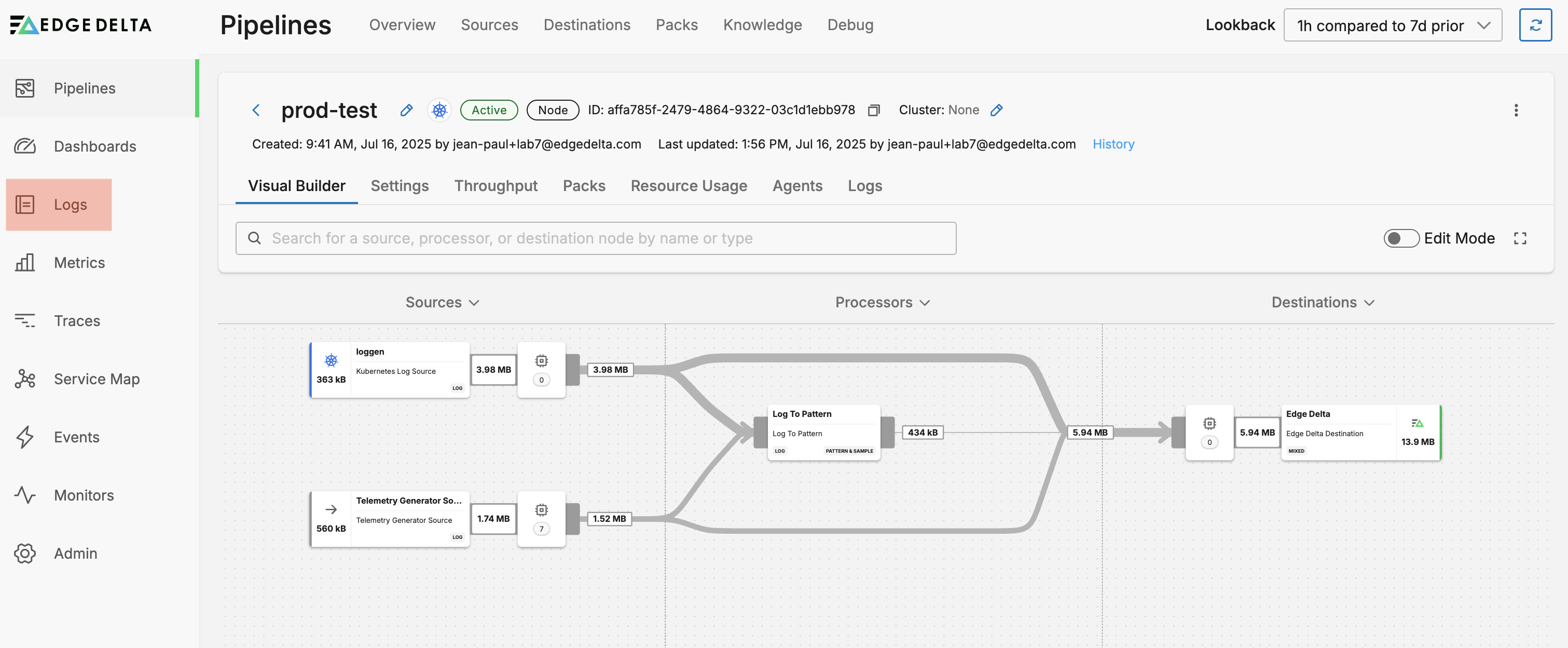
Task: Click the Active status badge
Action: pos(489,110)
